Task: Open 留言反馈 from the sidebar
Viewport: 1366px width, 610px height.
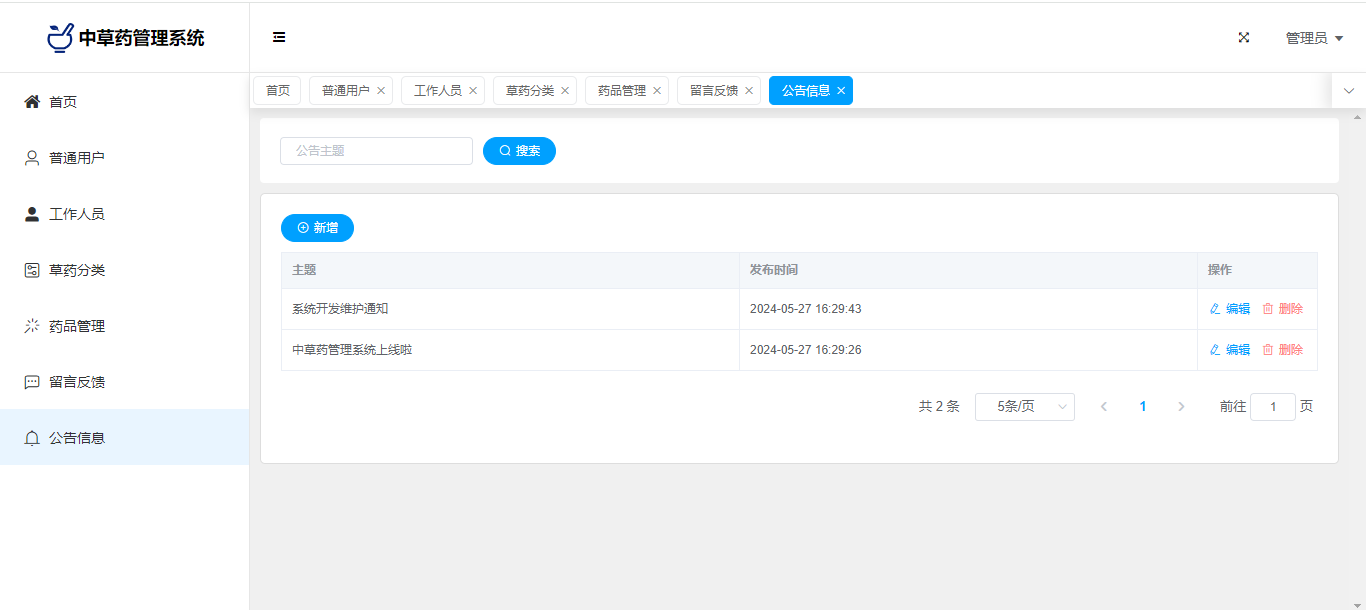Action: point(76,382)
